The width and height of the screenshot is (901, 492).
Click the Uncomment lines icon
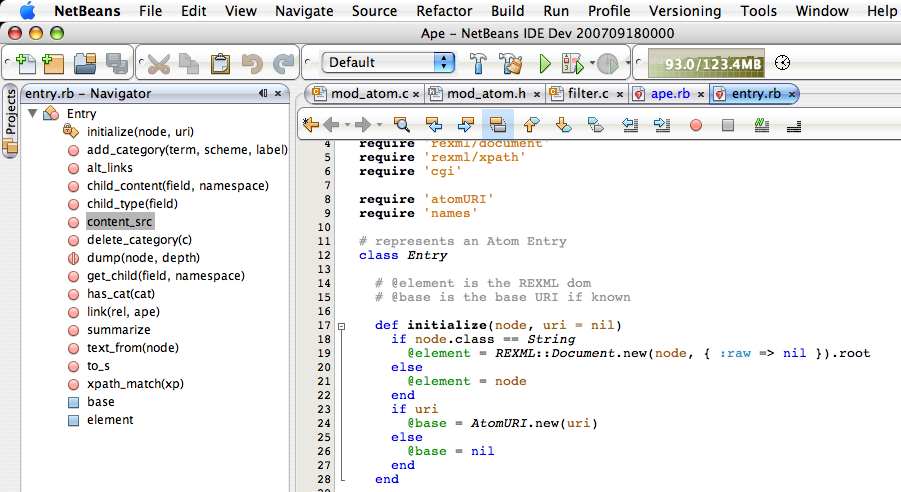[794, 125]
